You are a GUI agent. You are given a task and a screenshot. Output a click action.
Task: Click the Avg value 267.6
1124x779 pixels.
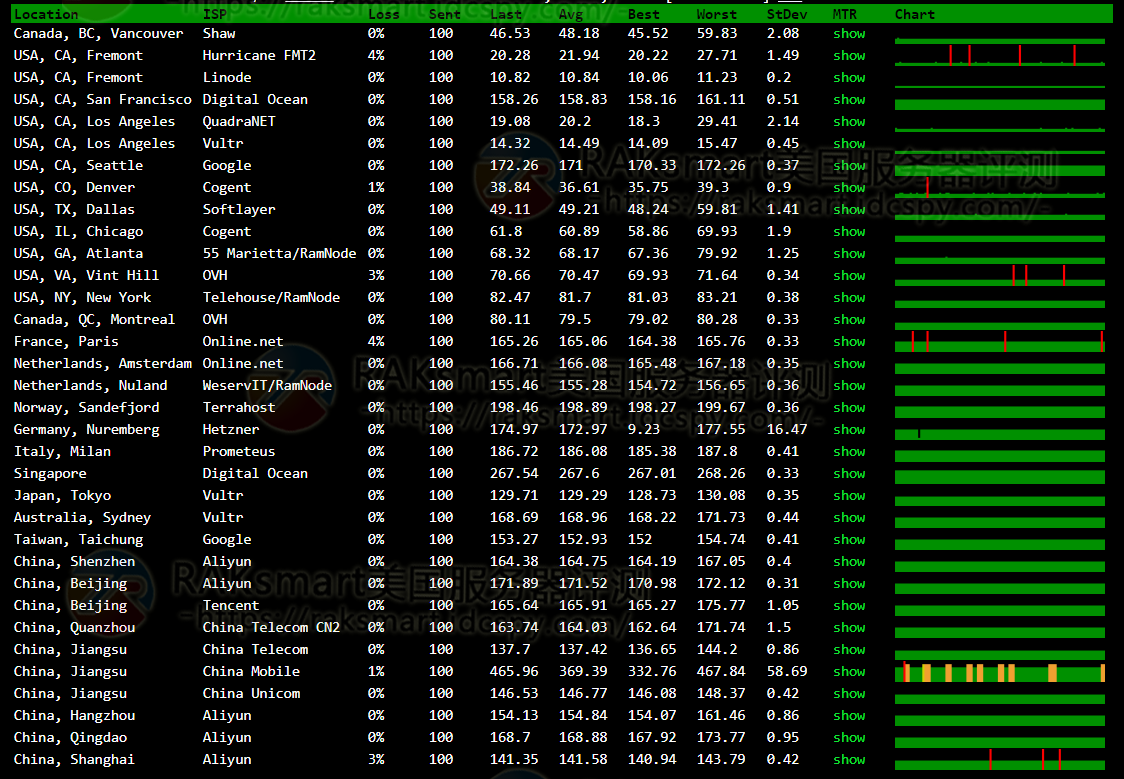[x=579, y=474]
